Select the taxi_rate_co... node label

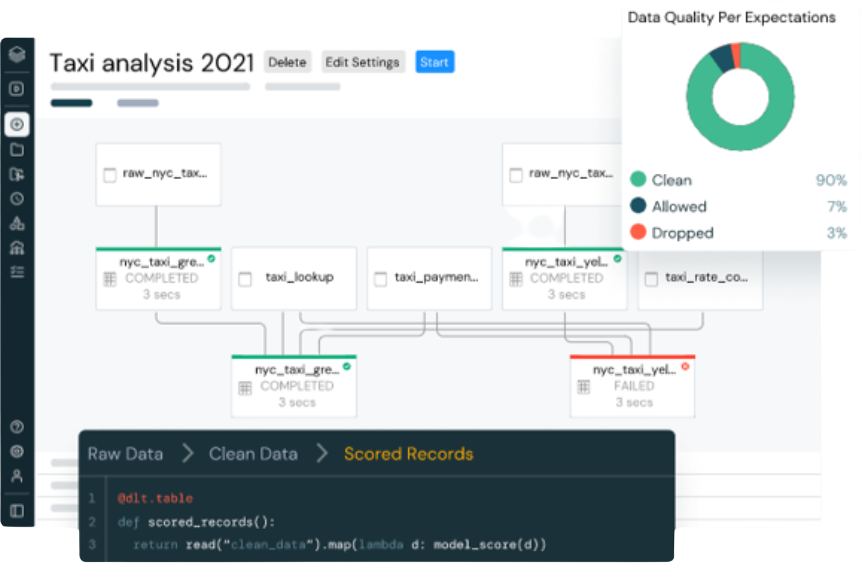(707, 277)
